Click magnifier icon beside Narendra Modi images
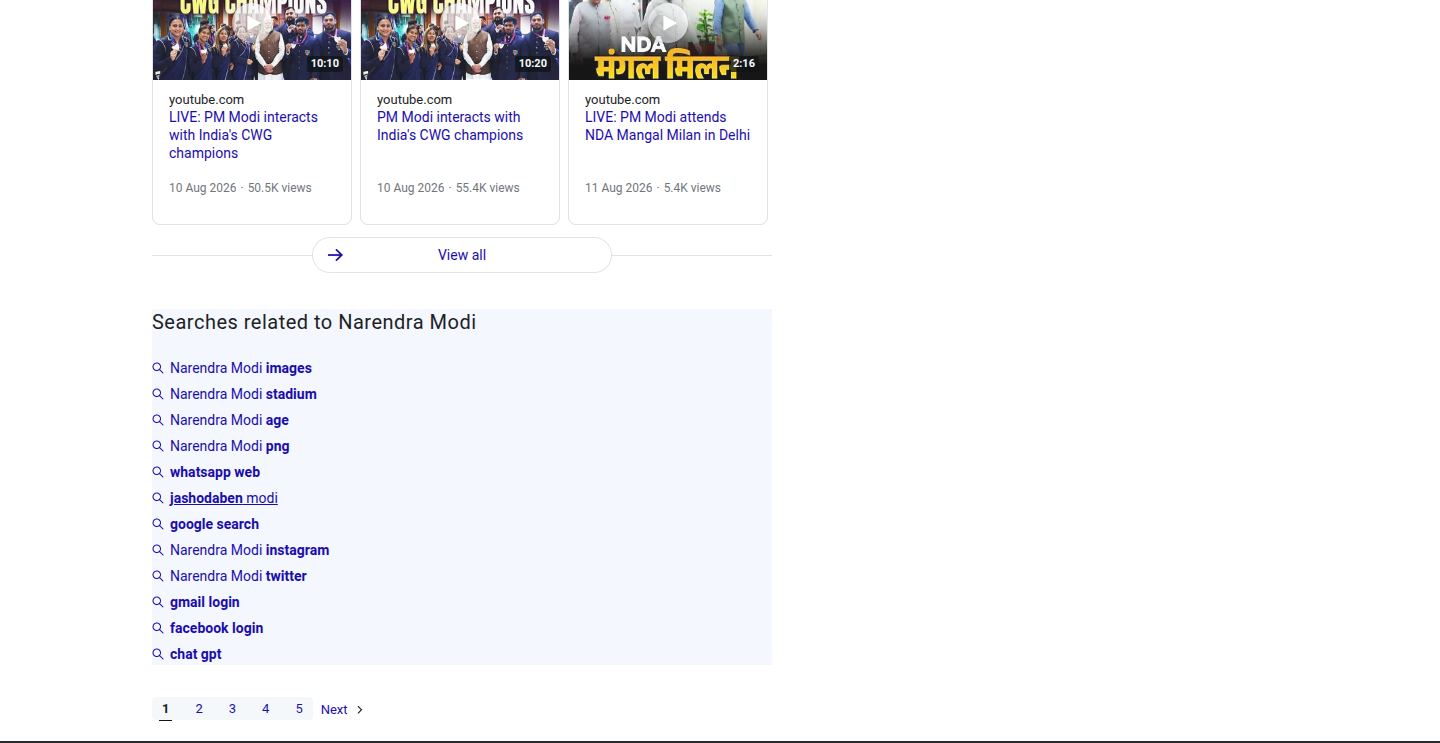 158,368
